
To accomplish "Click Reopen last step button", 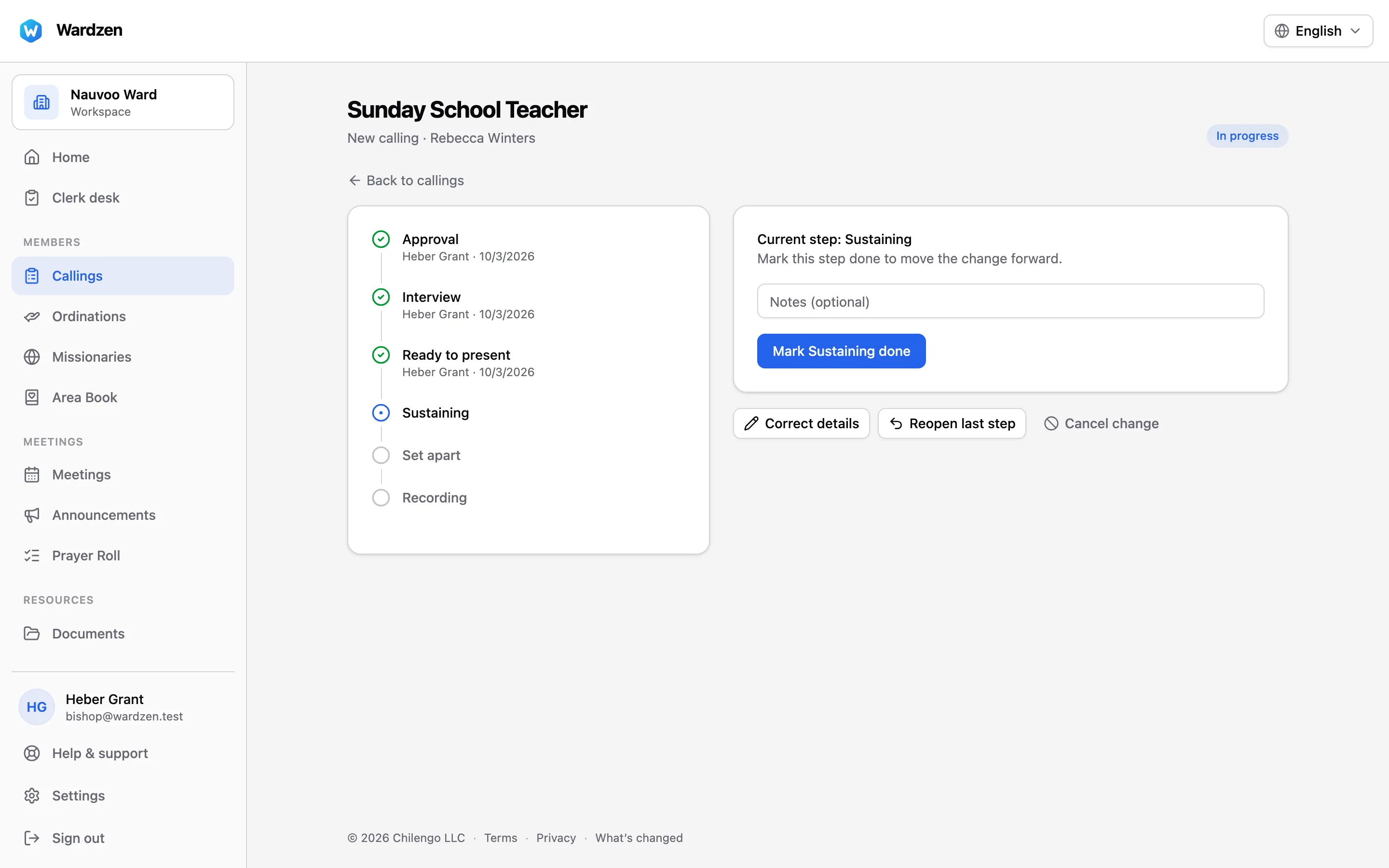I will pos(952,423).
